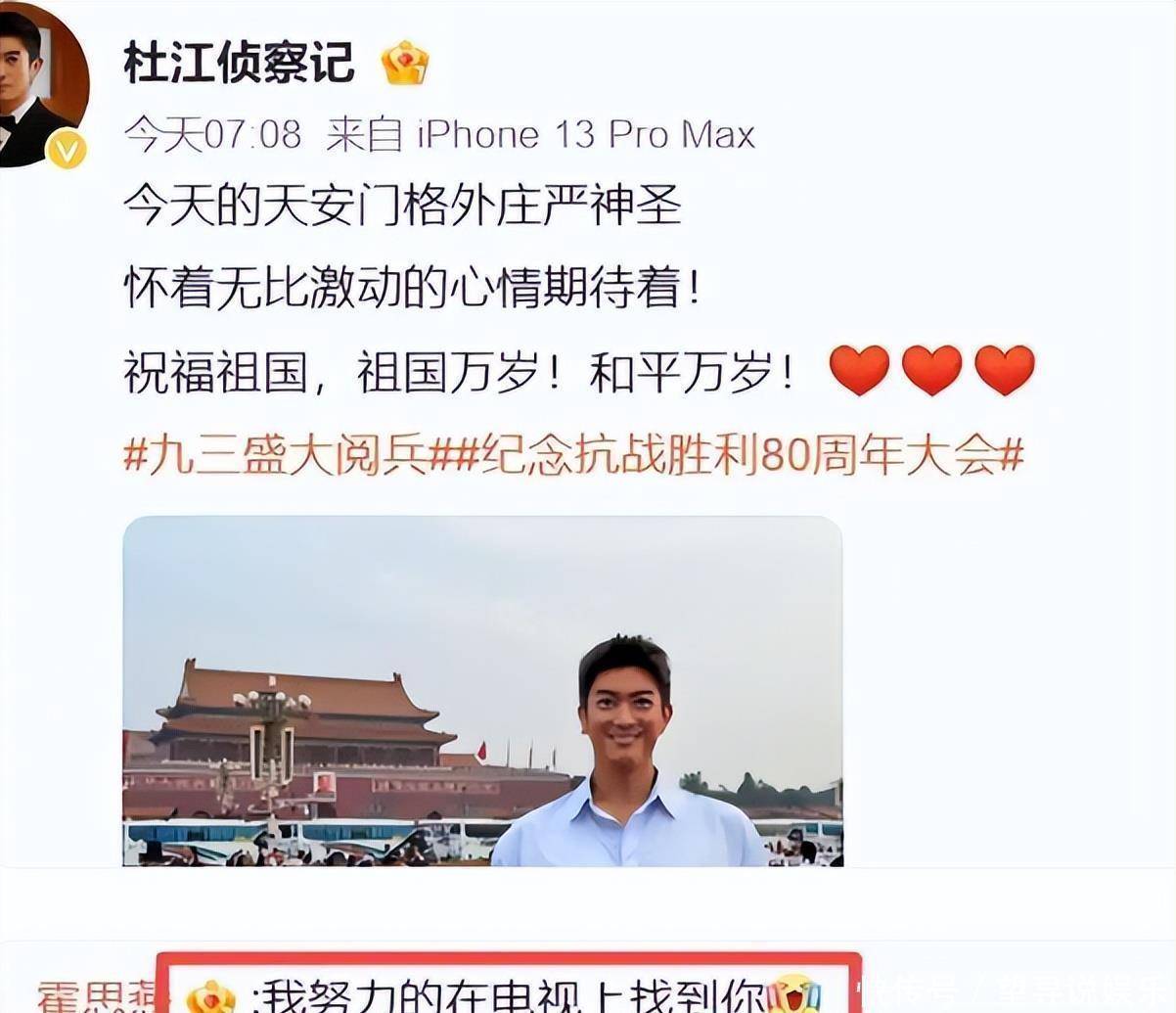Click the crown membership icon beside username

pos(405,63)
